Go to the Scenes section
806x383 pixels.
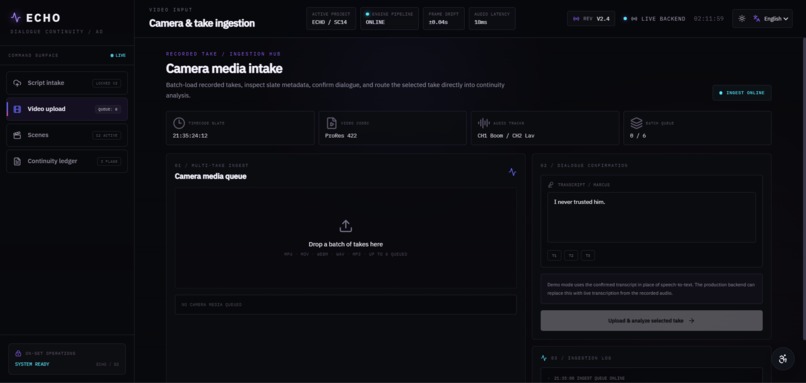67,135
